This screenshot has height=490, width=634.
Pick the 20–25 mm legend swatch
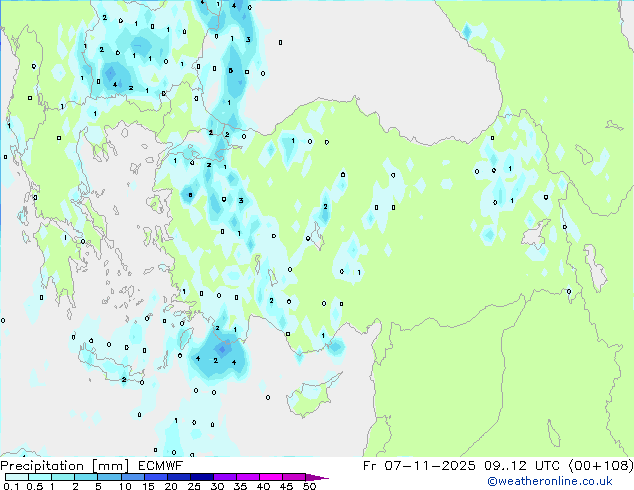[178, 477]
